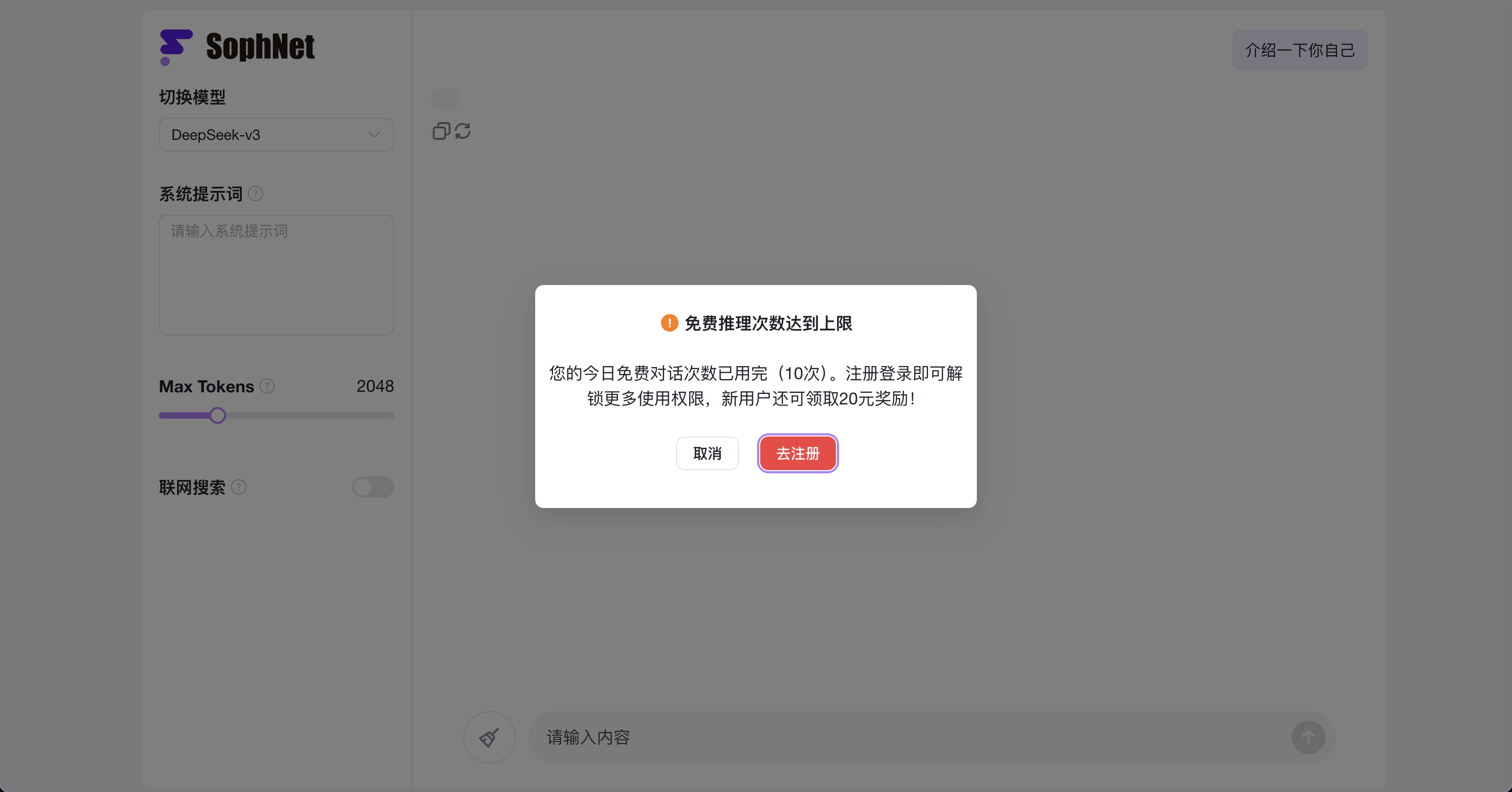
Task: Click the clear conversation broom icon
Action: 489,737
